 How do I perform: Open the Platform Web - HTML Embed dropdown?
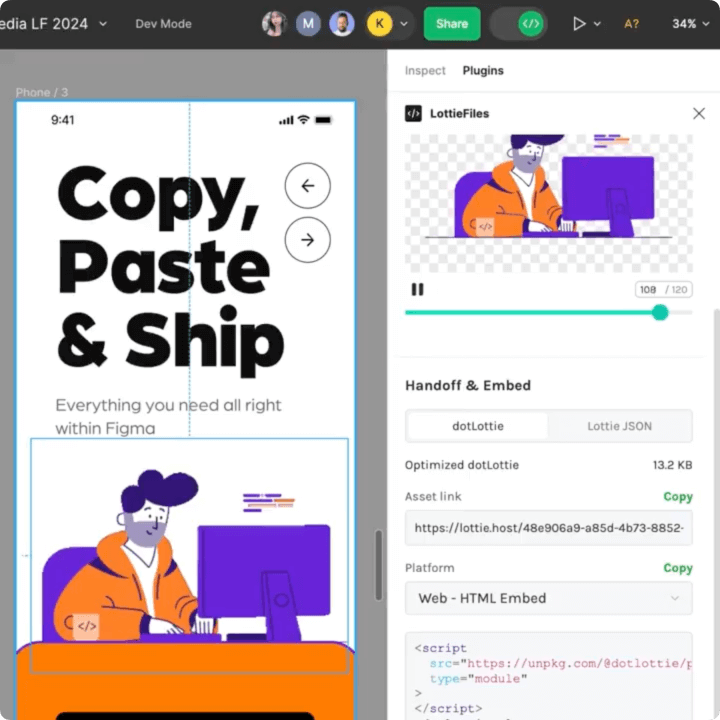point(548,598)
